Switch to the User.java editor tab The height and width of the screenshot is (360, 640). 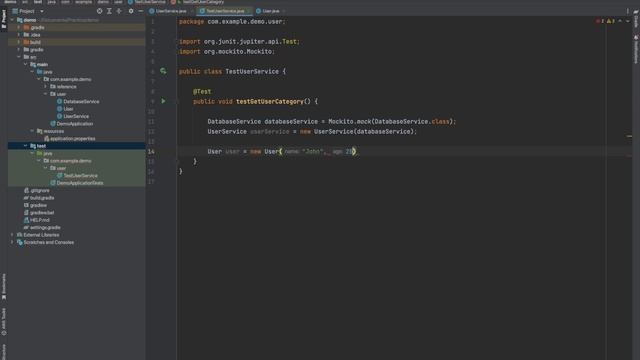coord(270,11)
